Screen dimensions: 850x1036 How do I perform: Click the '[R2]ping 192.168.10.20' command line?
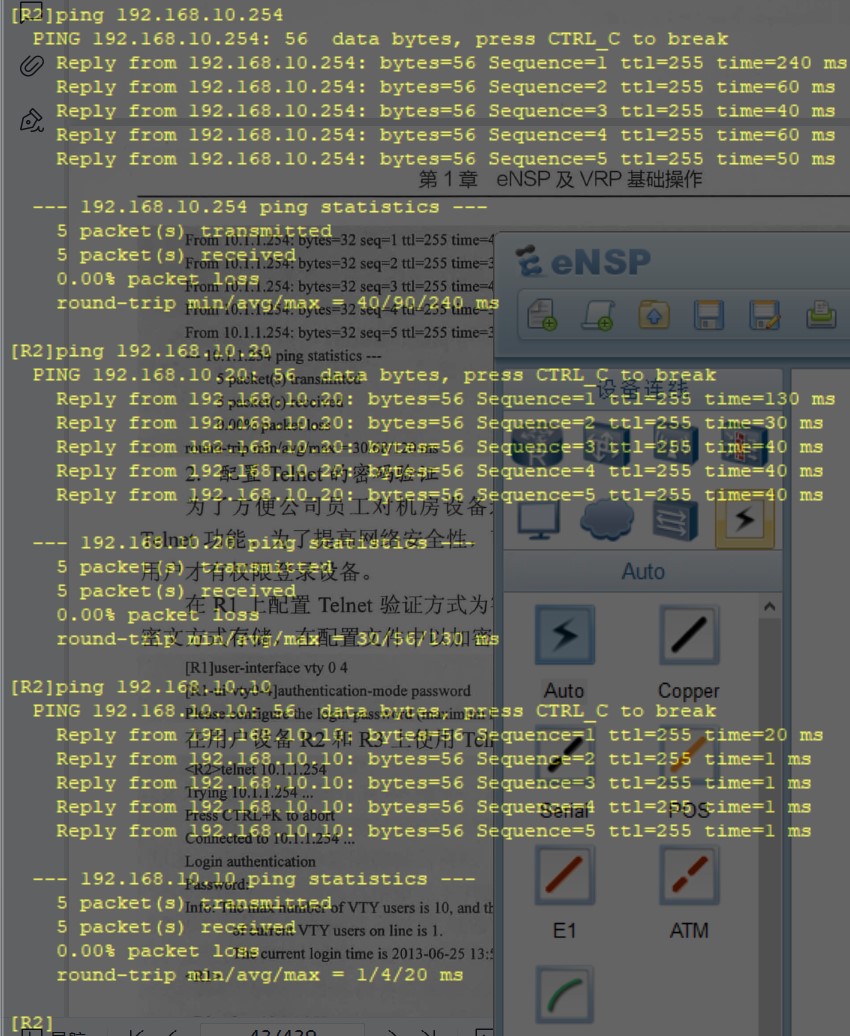tap(141, 351)
